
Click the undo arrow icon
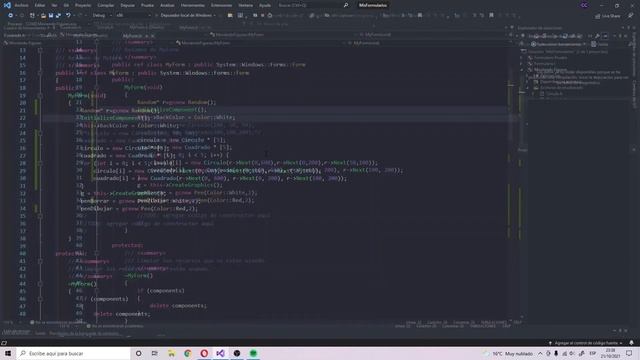click(x=68, y=16)
